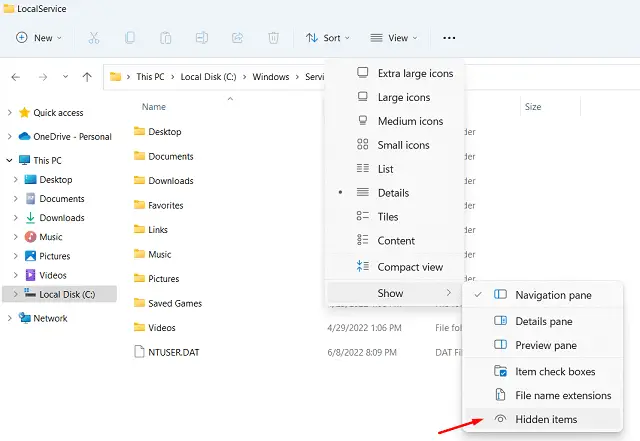This screenshot has width=640, height=441.
Task: Open the View dropdown
Action: click(394, 38)
